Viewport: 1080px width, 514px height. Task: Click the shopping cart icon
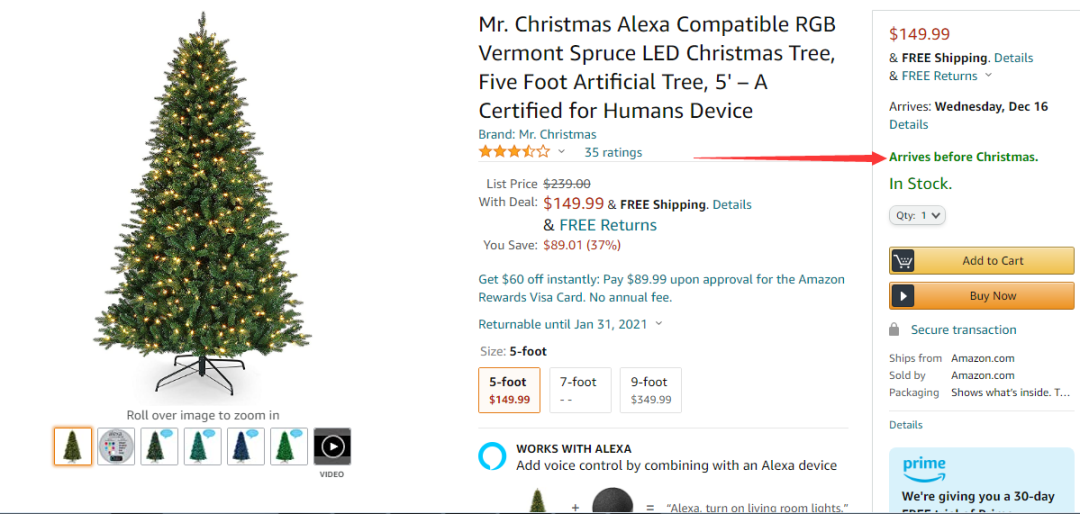[903, 261]
